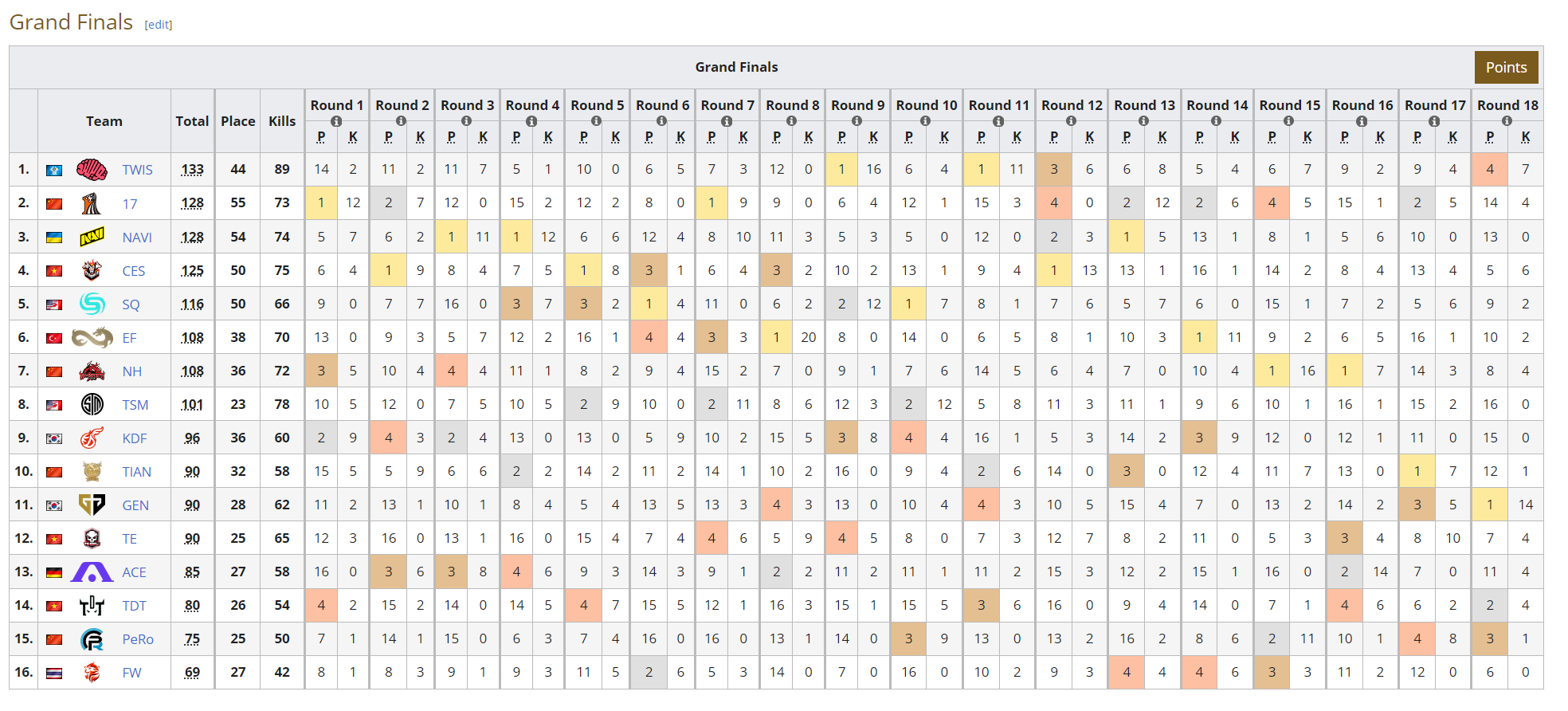This screenshot has height=711, width=1568.
Task: Click the GEN team logo icon
Action: 92,505
